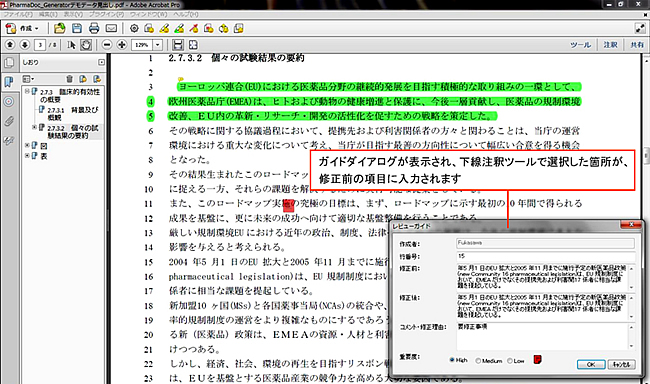Open the 編集(E) menu
650x384 pixels.
pyautogui.click(x=48, y=14)
